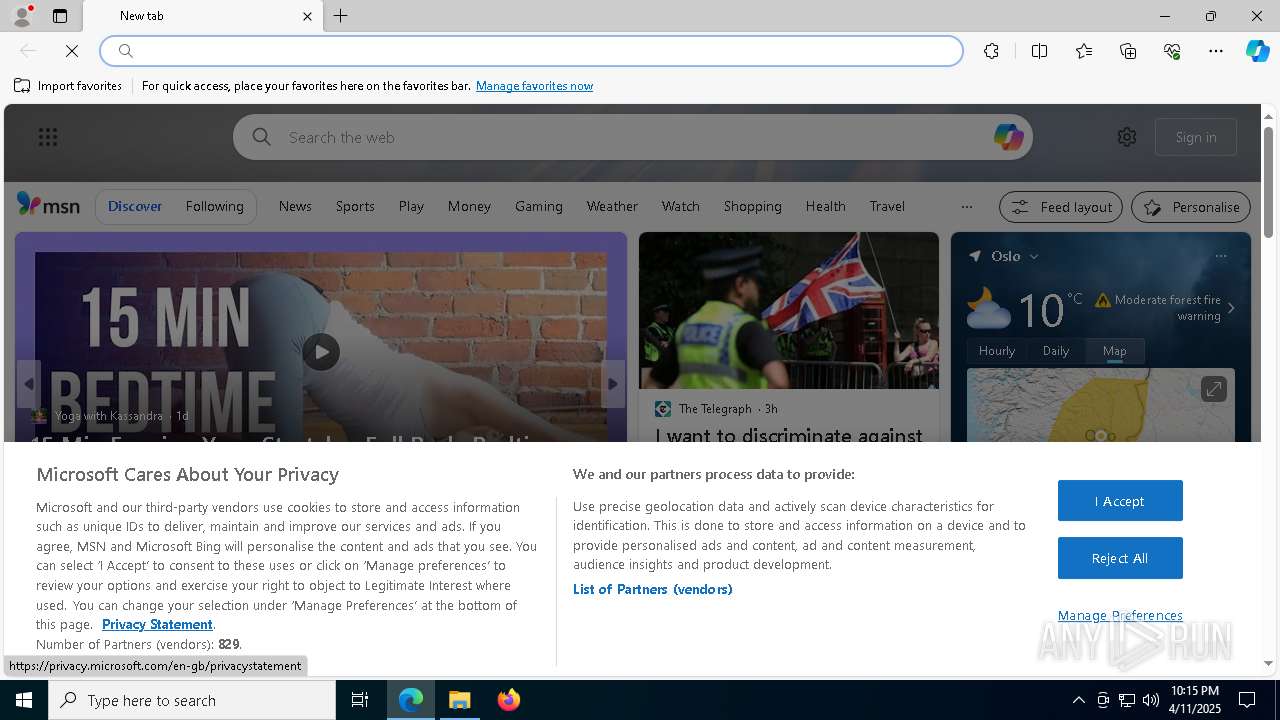Expand the weather map fullscreen
The image size is (1280, 720).
[1213, 389]
